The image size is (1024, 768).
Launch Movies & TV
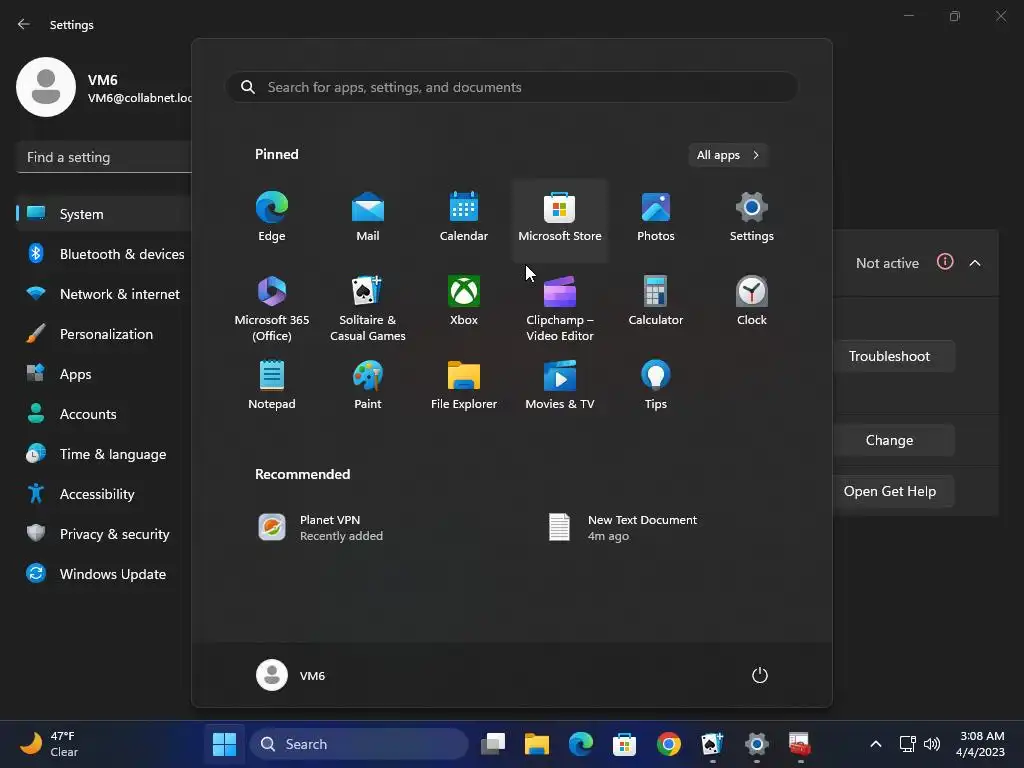(x=560, y=385)
